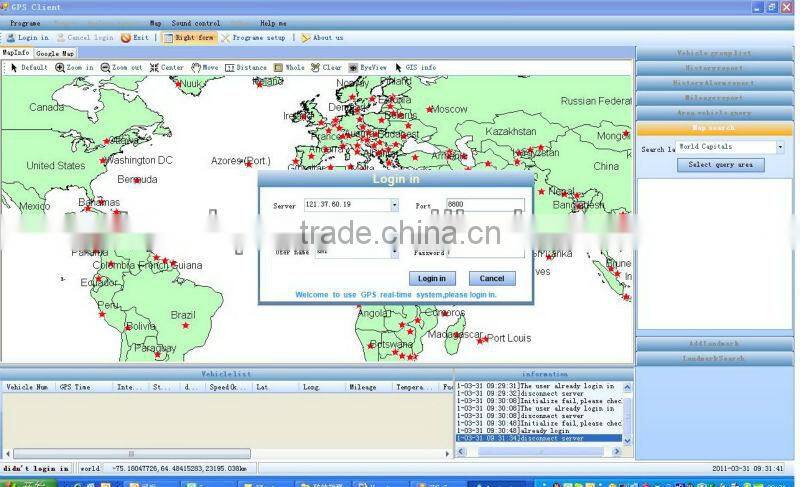The image size is (800, 487).
Task: Select the Center map tool
Action: [x=166, y=67]
